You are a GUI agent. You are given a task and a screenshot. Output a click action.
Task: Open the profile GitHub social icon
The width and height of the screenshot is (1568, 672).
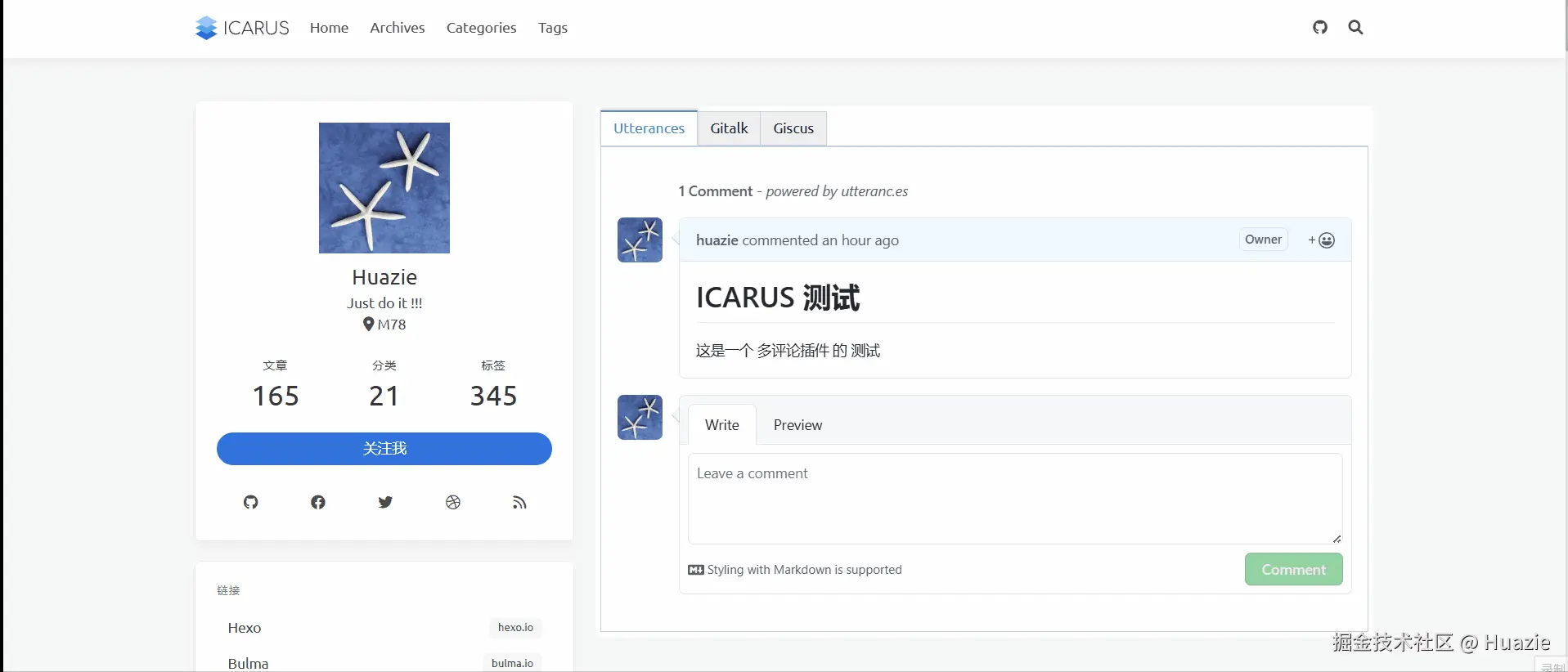[250, 502]
